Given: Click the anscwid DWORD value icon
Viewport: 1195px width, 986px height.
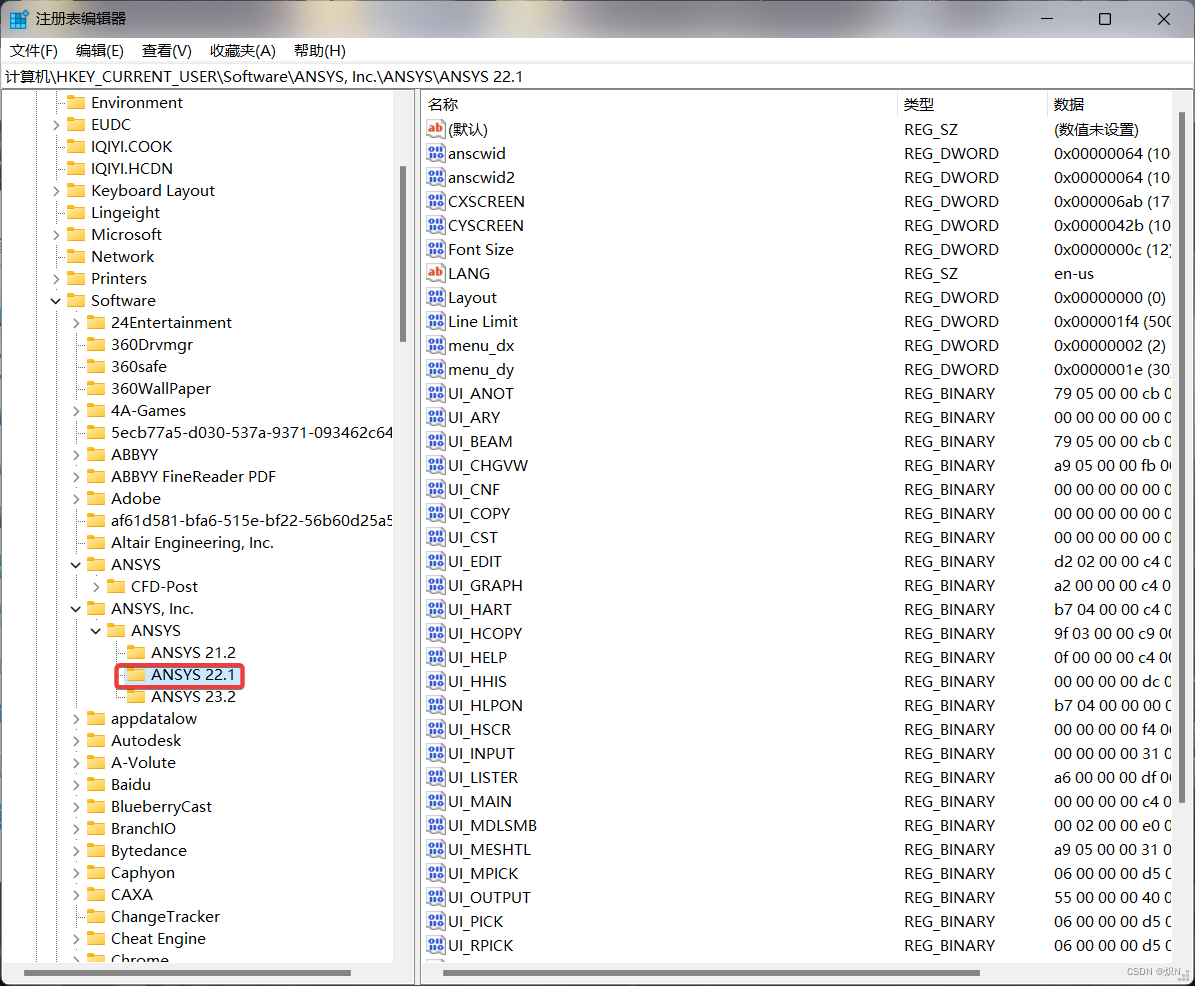Looking at the screenshot, I should tap(435, 153).
